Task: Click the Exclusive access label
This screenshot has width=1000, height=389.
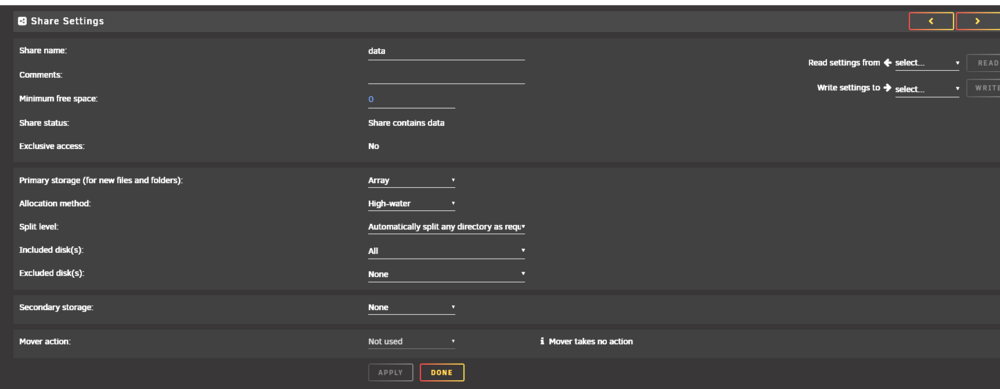Action: 52,146
